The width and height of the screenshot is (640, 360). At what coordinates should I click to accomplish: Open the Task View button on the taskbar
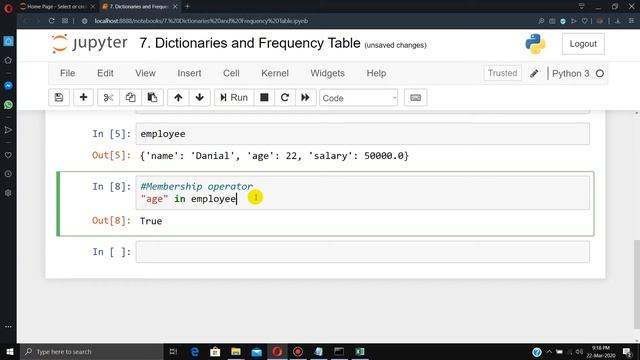[173, 351]
